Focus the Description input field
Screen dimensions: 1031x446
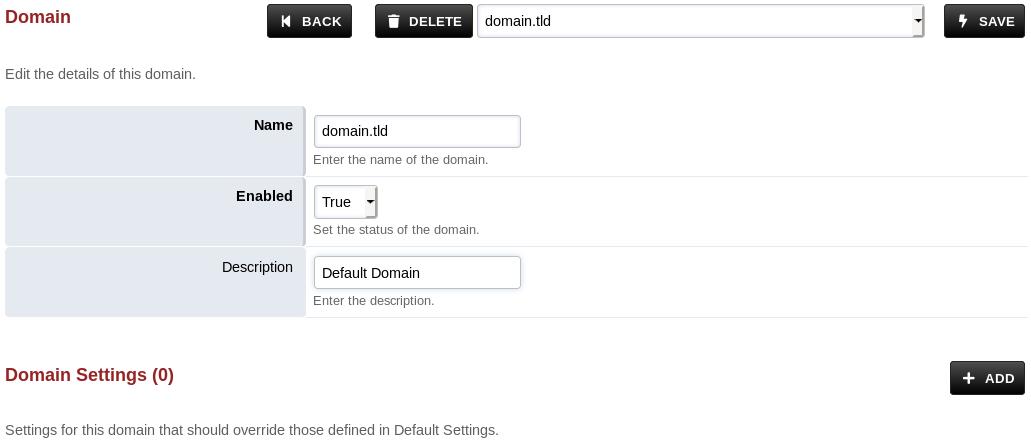pyautogui.click(x=417, y=273)
